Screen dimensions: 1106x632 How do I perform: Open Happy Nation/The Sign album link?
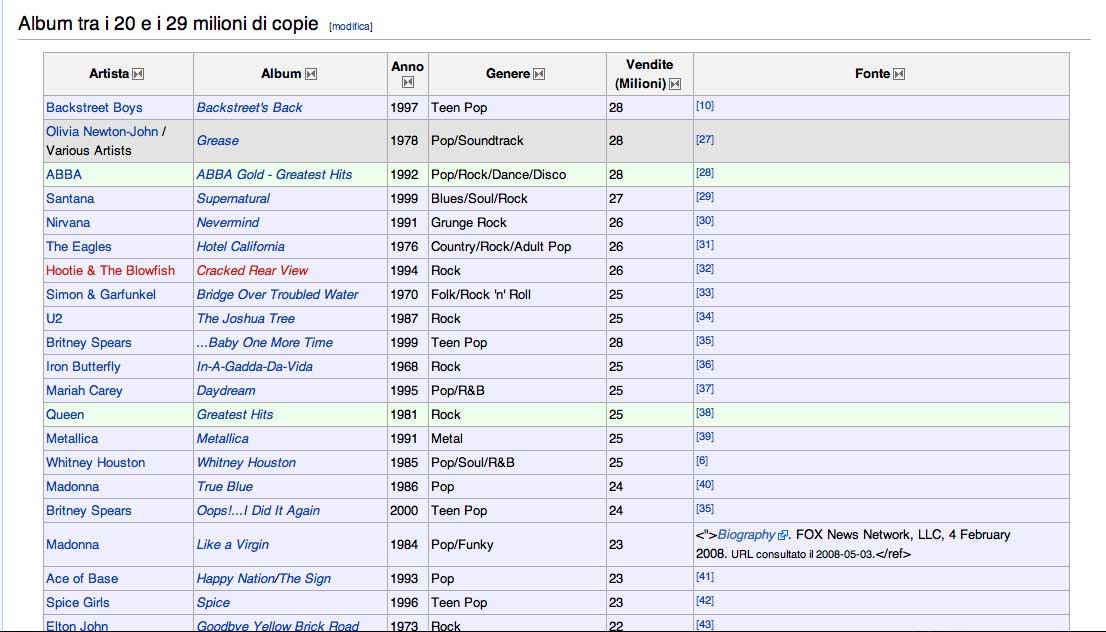[x=263, y=578]
